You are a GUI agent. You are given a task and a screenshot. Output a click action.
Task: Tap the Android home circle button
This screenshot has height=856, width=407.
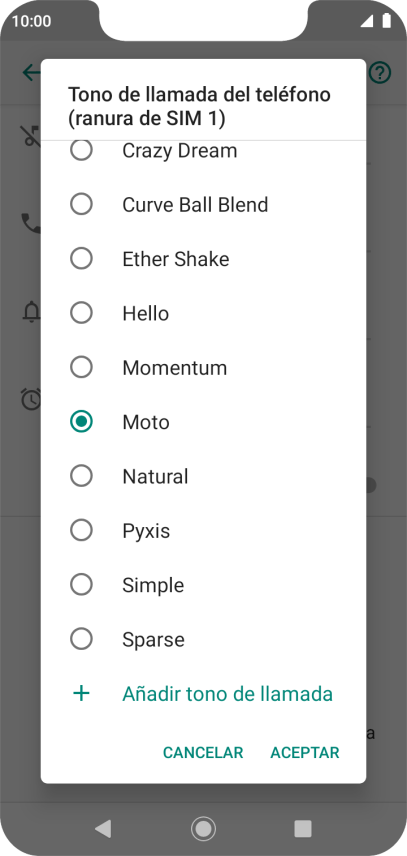204,829
